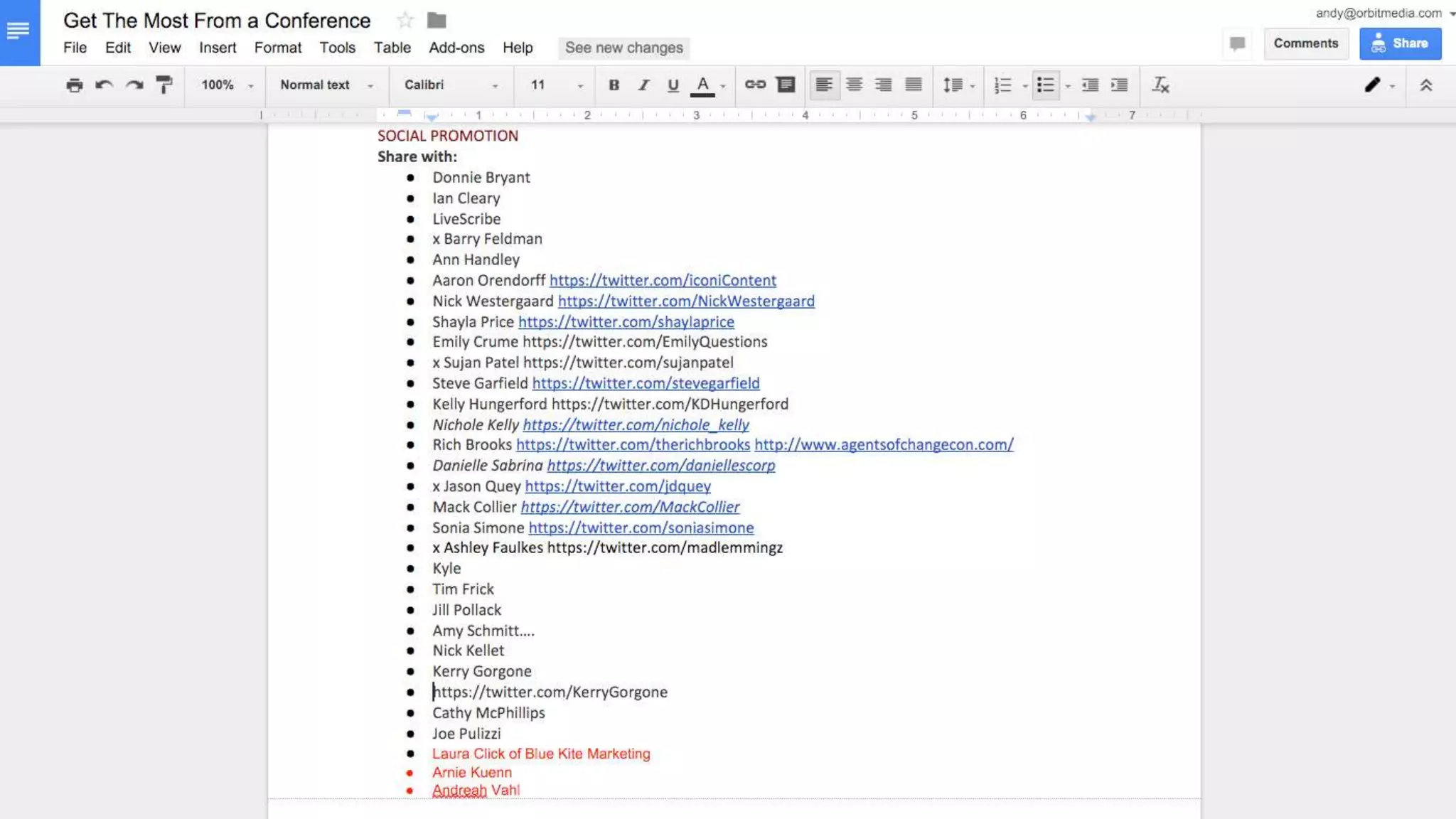
Task: Click the undo arrow icon
Action: click(105, 85)
